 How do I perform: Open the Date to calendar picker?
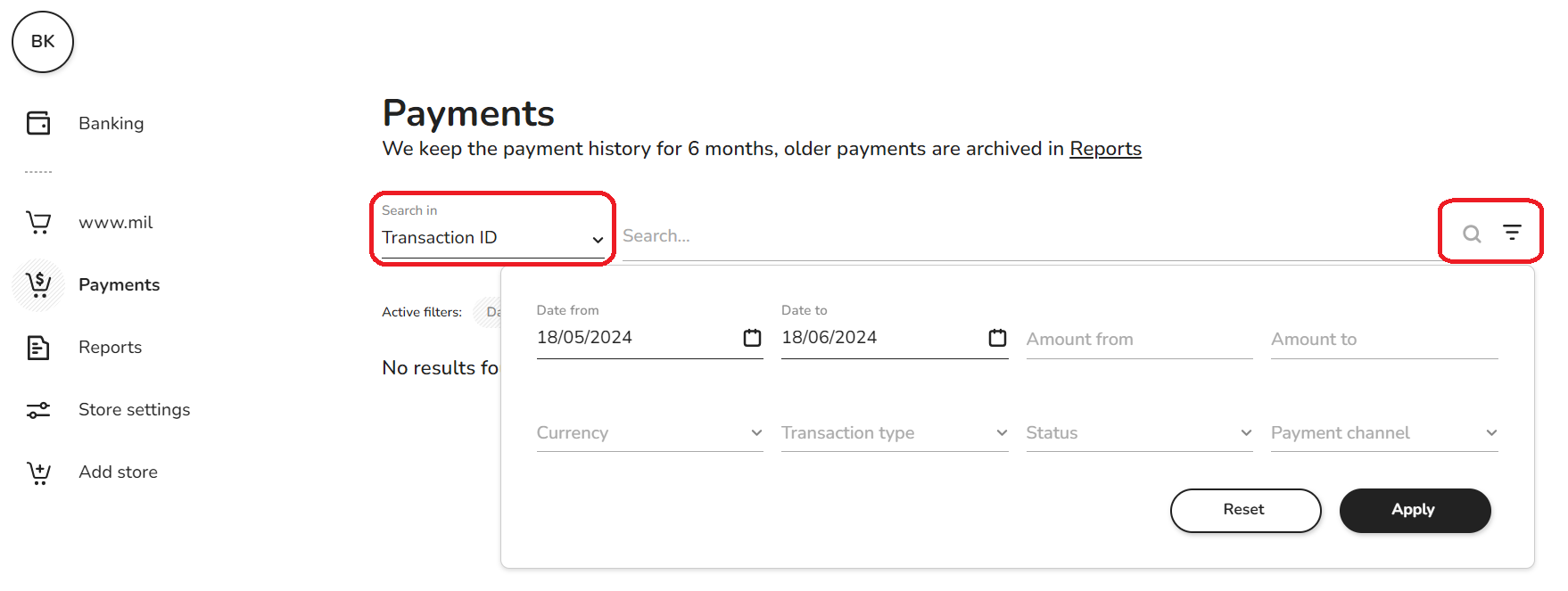pyautogui.click(x=997, y=338)
